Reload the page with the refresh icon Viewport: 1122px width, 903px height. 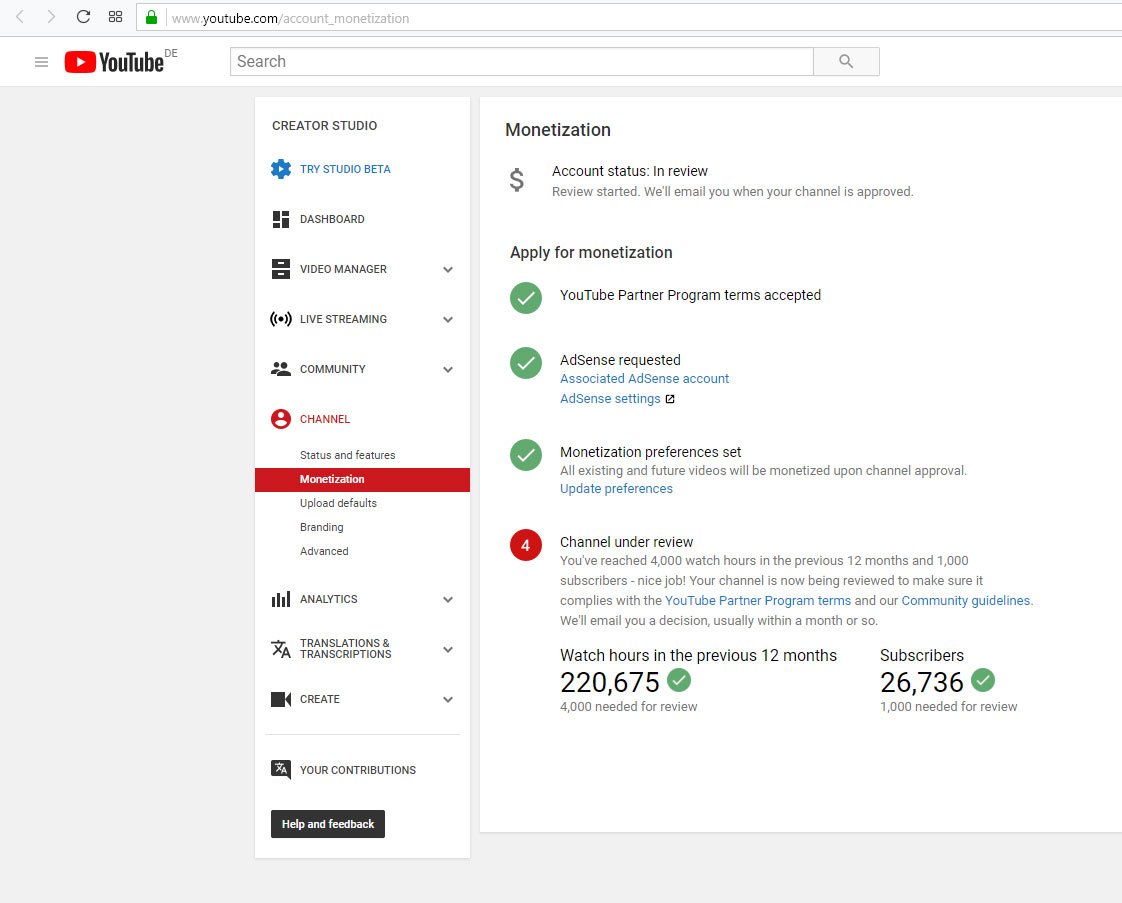click(83, 16)
